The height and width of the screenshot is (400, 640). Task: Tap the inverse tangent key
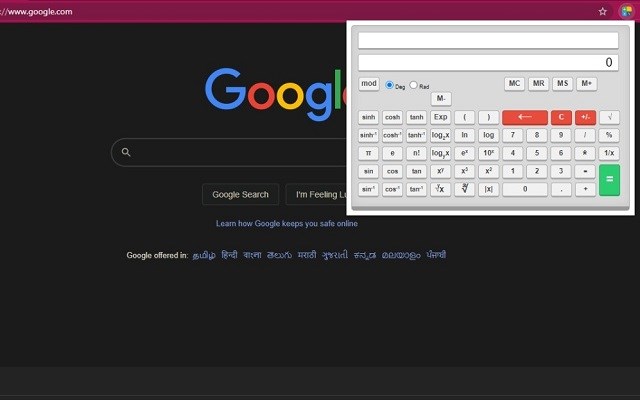point(416,189)
